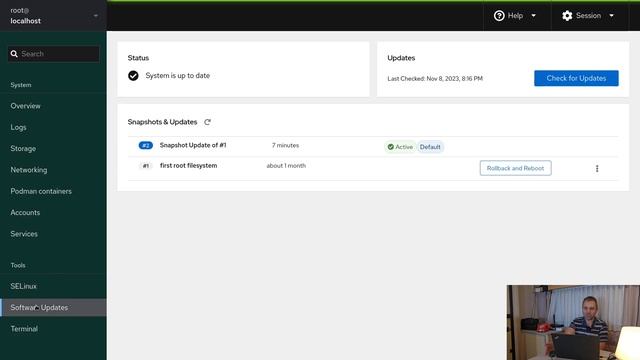Click the #1 snapshot badge

pos(146,166)
